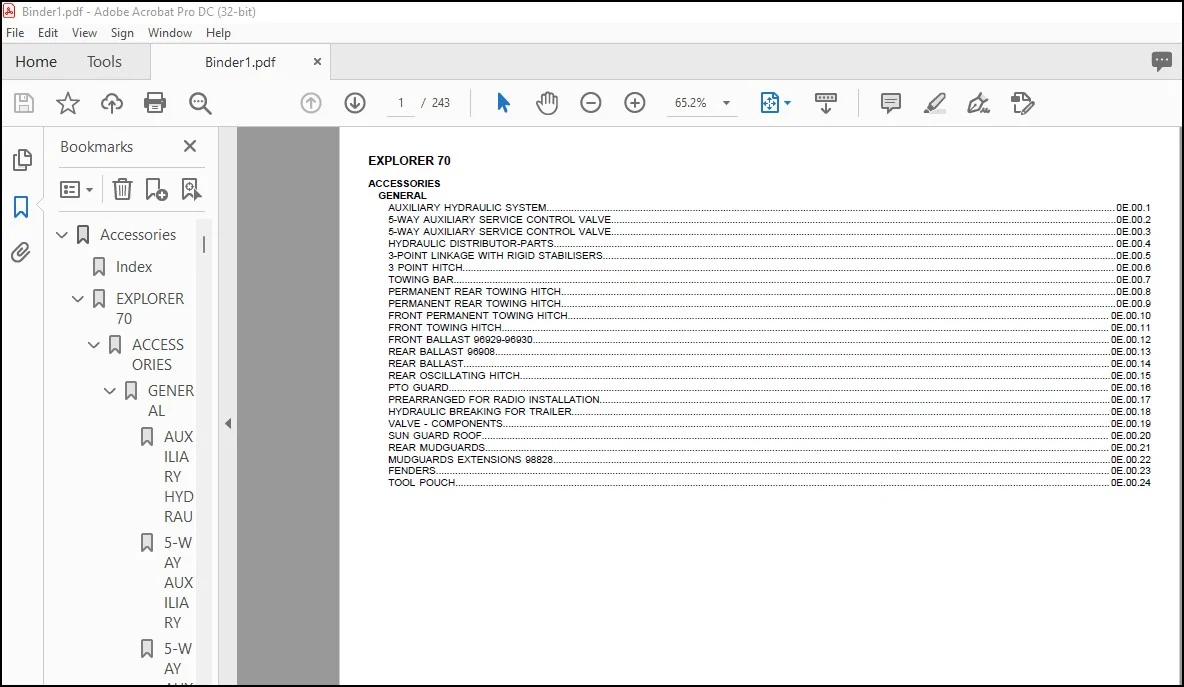
Task: Follow SUN GUARD ROOF contents link
Action: coord(435,436)
